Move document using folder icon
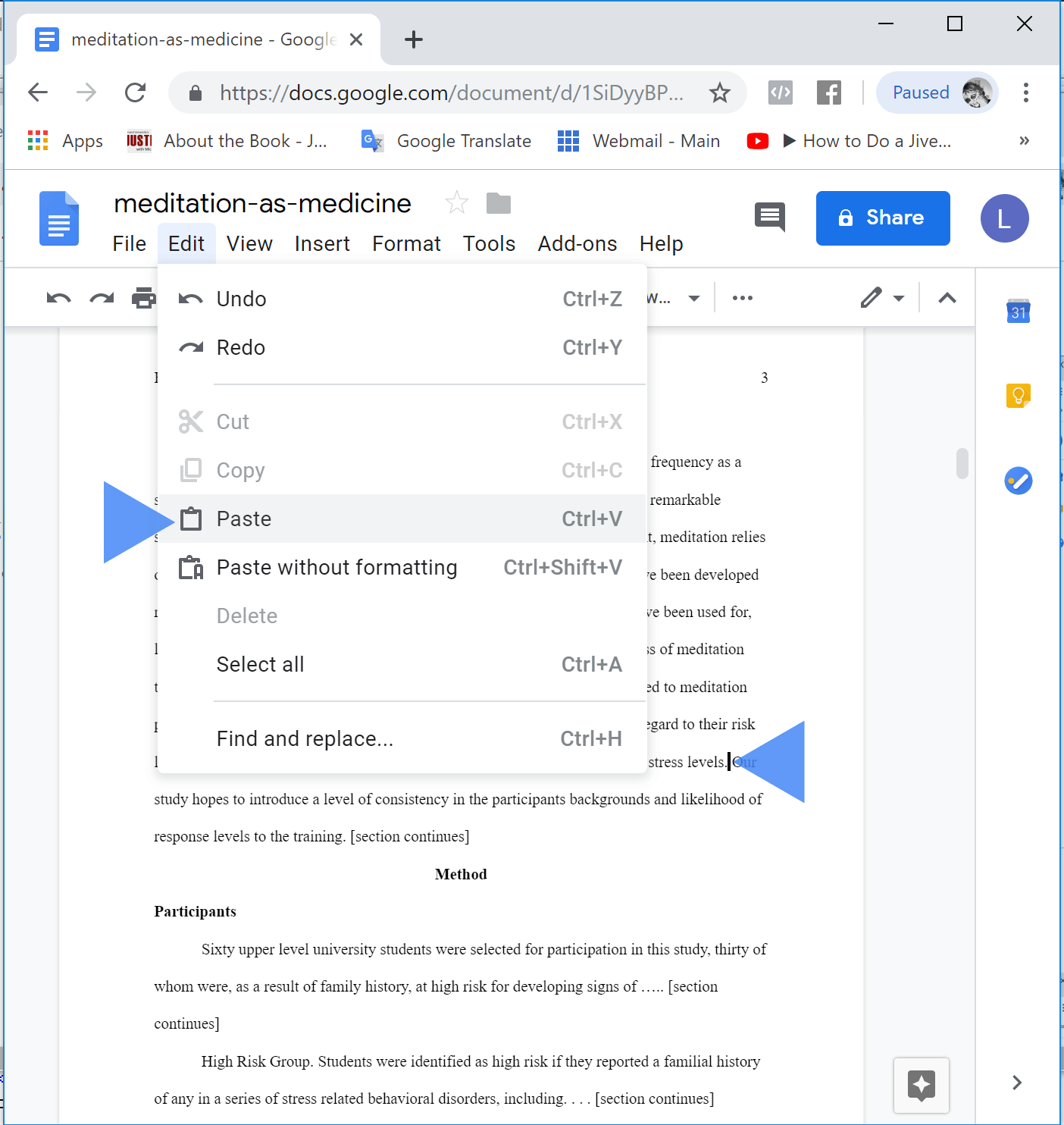The width and height of the screenshot is (1064, 1125). pos(498,203)
